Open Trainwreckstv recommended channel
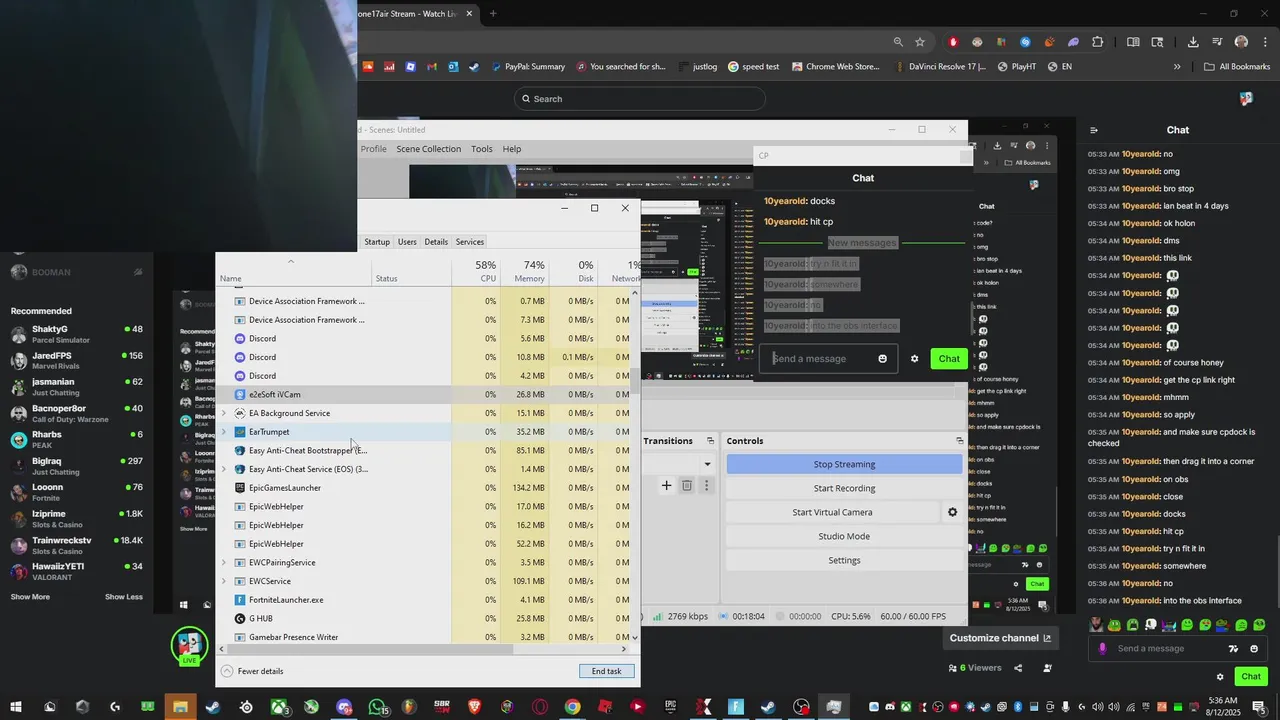Screen dimensions: 1280x720 77,545
